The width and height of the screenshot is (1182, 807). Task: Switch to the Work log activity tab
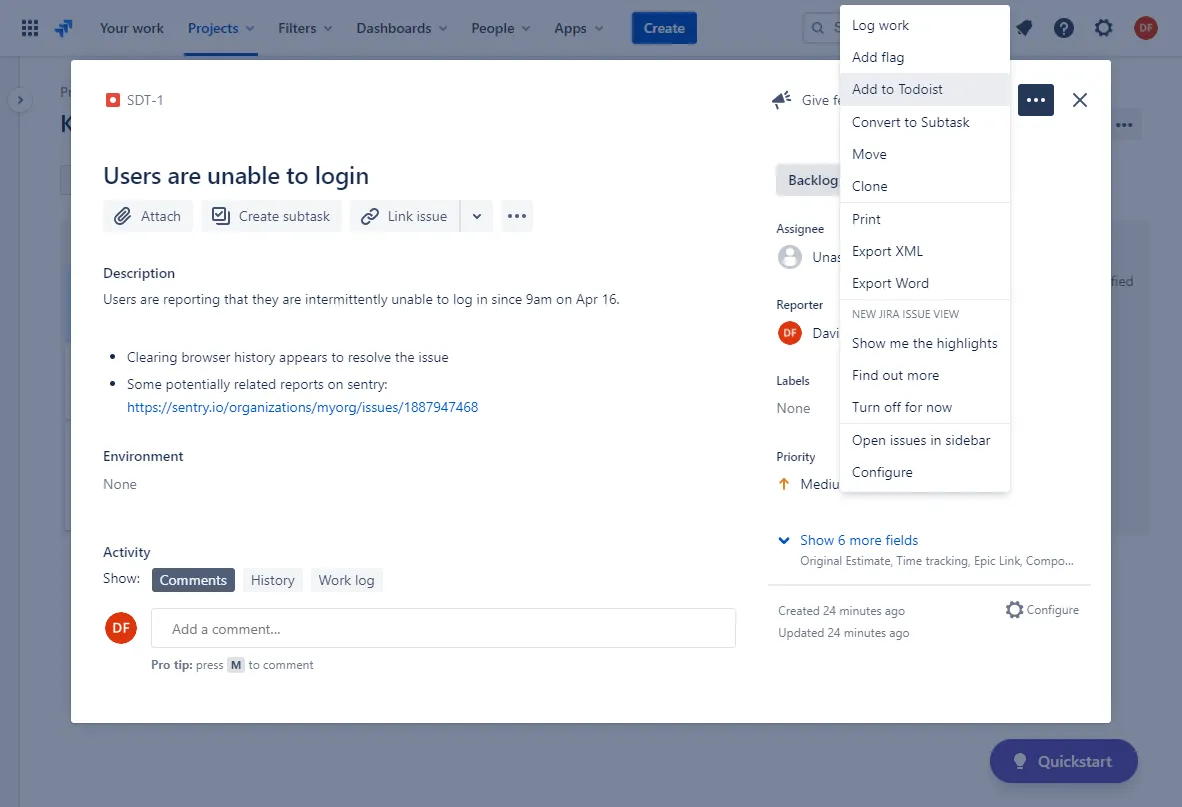pos(346,580)
